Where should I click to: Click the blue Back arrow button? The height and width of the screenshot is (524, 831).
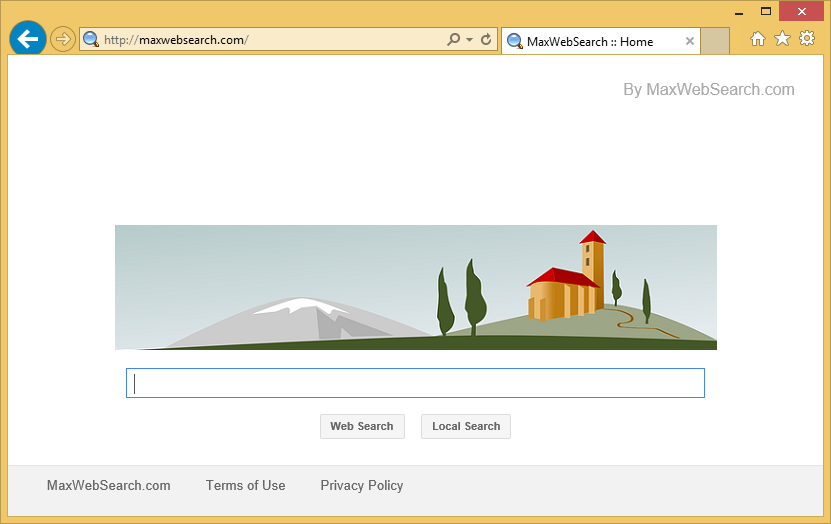pos(28,39)
